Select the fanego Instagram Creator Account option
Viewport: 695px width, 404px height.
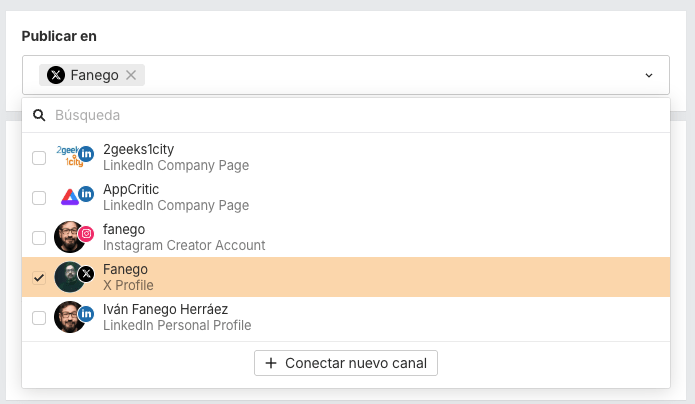click(183, 237)
